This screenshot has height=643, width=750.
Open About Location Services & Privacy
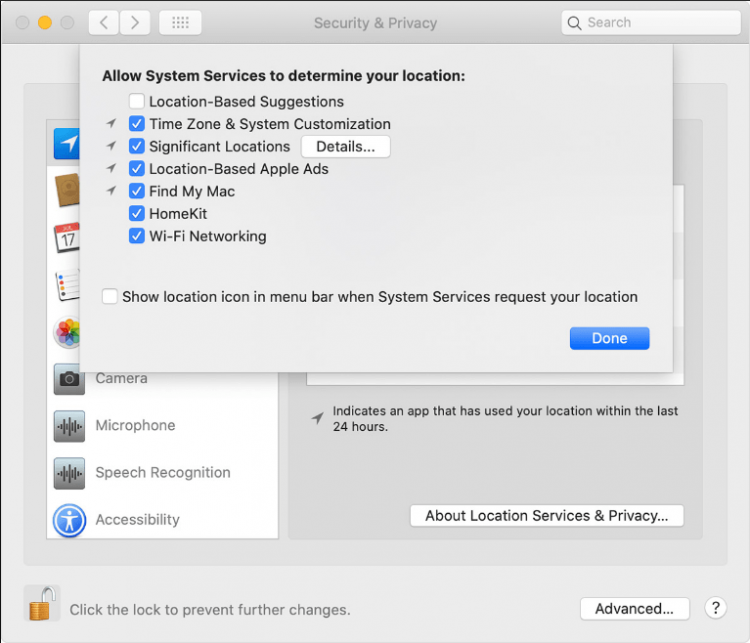pyautogui.click(x=547, y=516)
